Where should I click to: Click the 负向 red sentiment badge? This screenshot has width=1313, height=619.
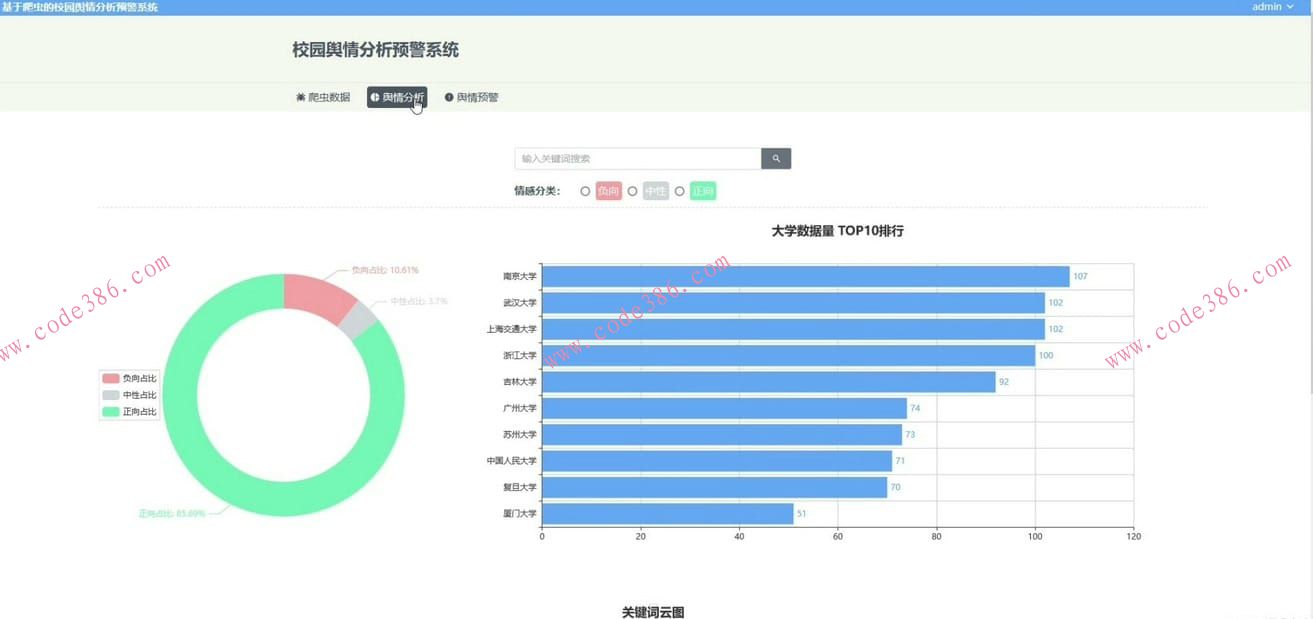coord(607,190)
